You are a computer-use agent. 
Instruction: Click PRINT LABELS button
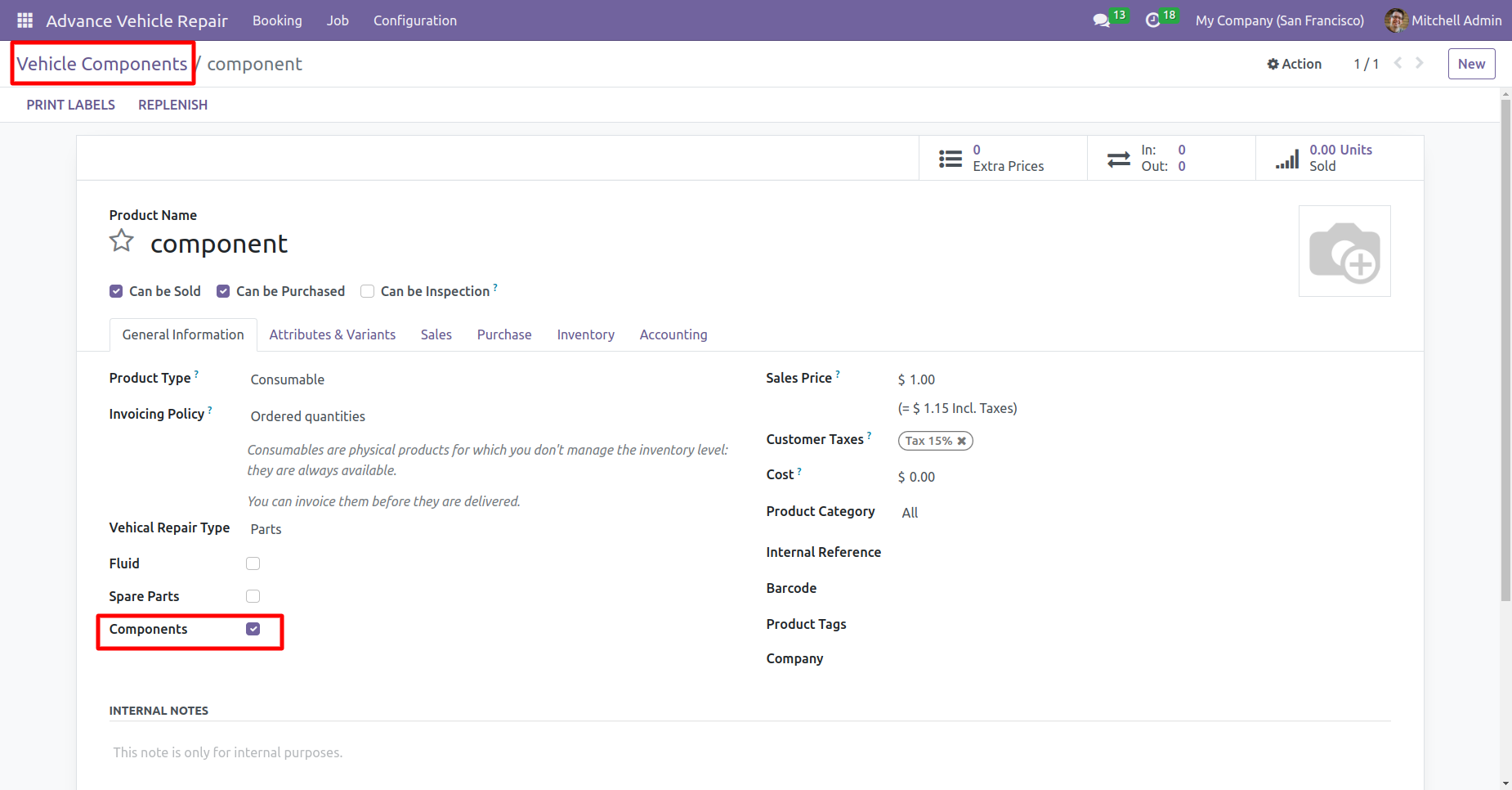tap(71, 105)
